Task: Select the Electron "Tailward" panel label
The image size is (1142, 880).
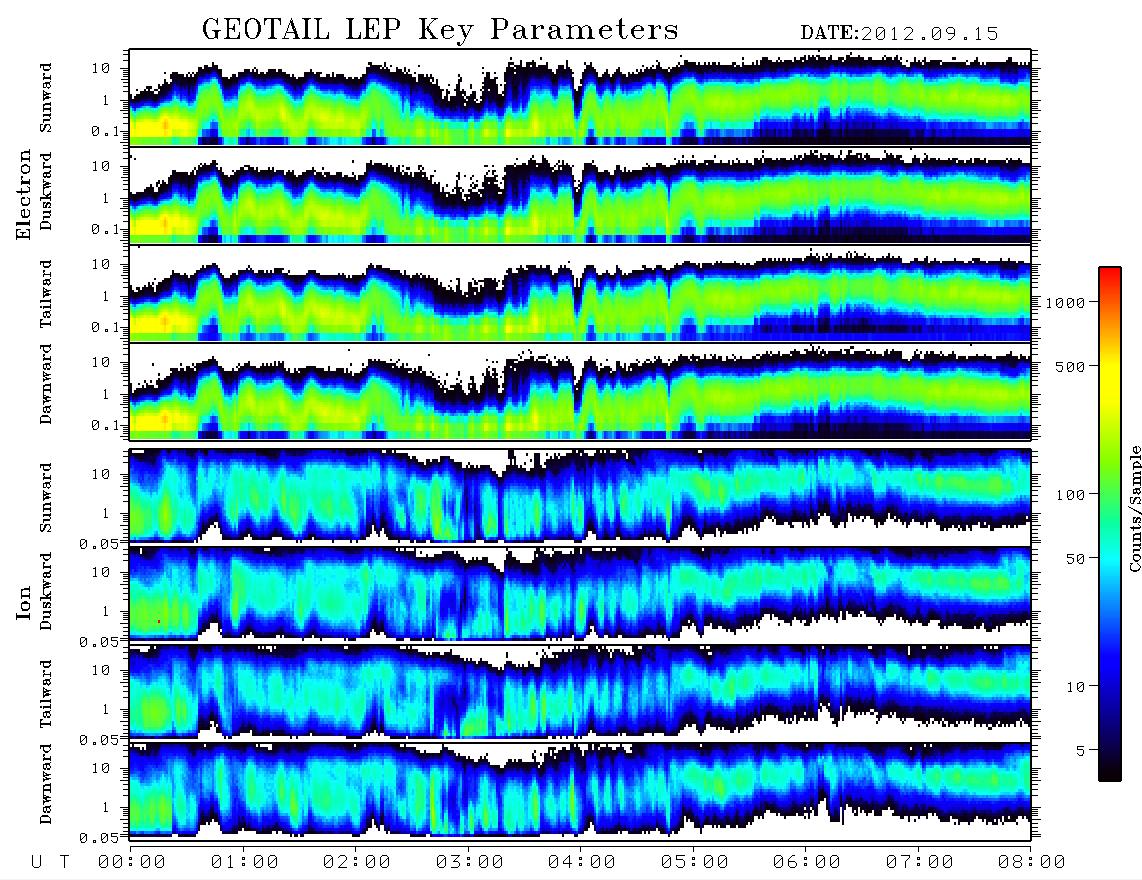Action: pyautogui.click(x=46, y=293)
